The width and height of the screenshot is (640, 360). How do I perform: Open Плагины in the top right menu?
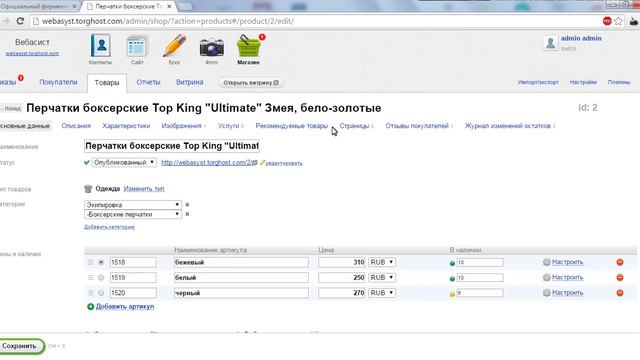pos(619,82)
